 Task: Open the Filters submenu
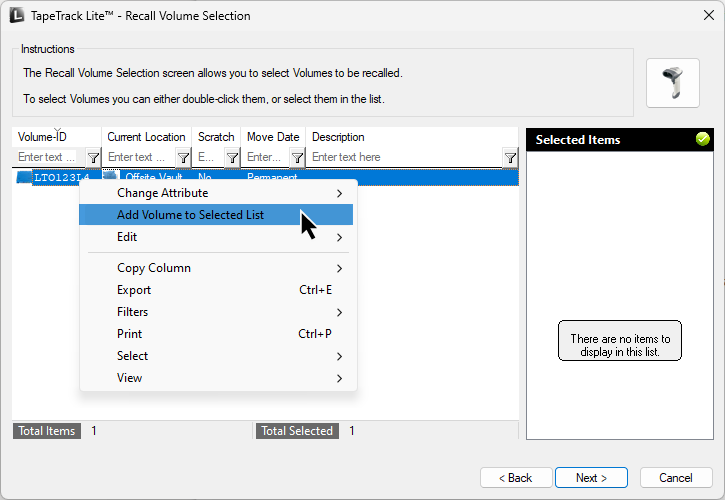216,312
